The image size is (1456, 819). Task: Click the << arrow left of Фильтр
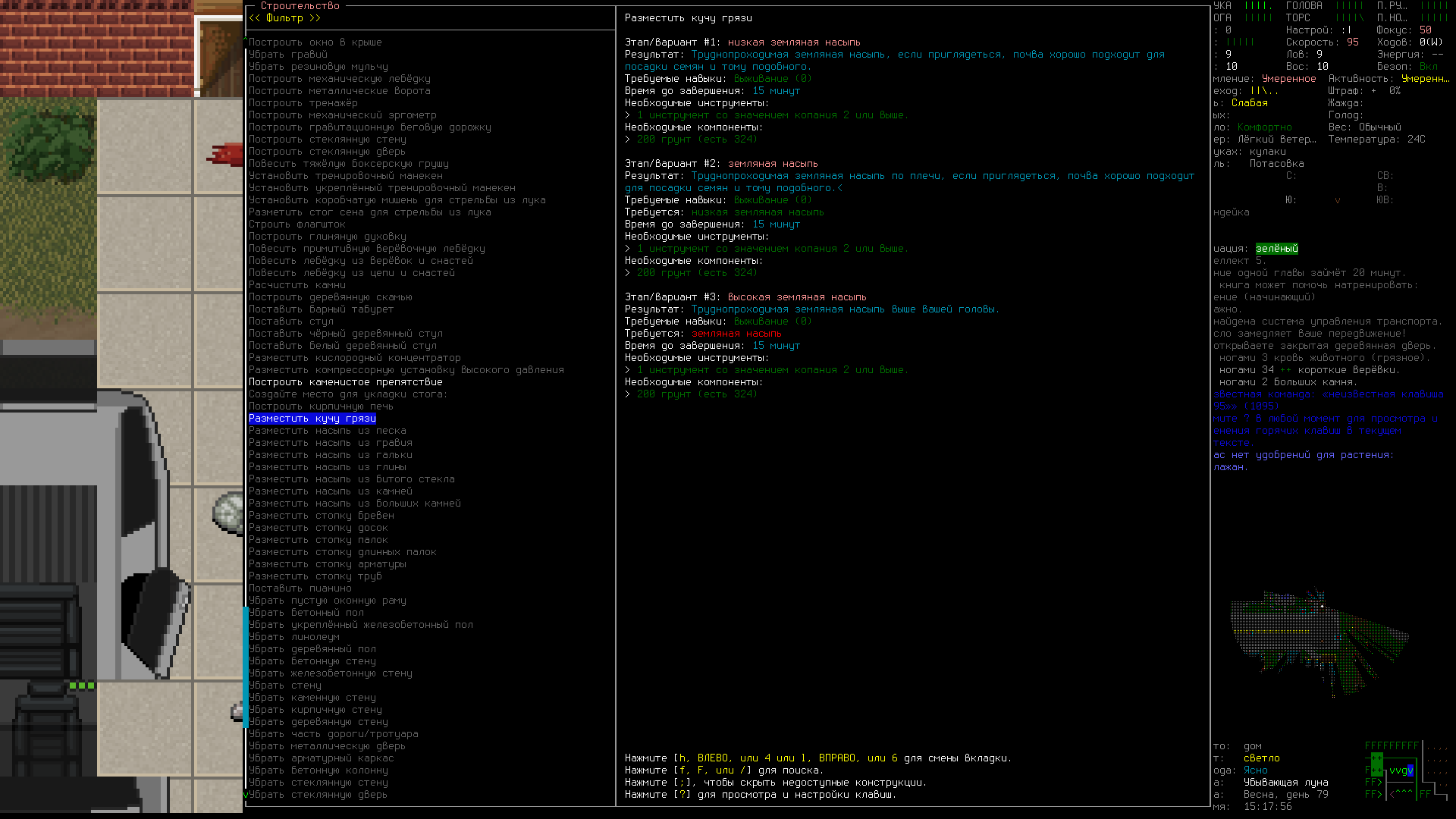click(x=255, y=18)
